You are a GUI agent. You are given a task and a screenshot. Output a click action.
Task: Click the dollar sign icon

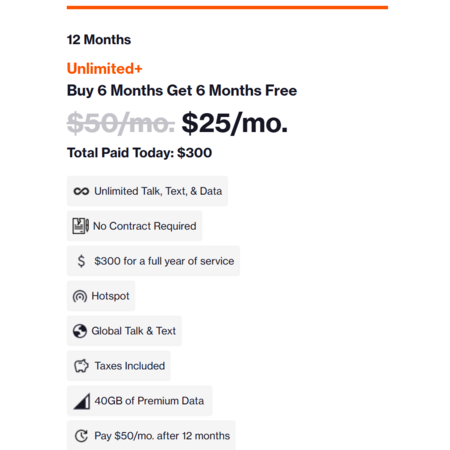tap(81, 261)
